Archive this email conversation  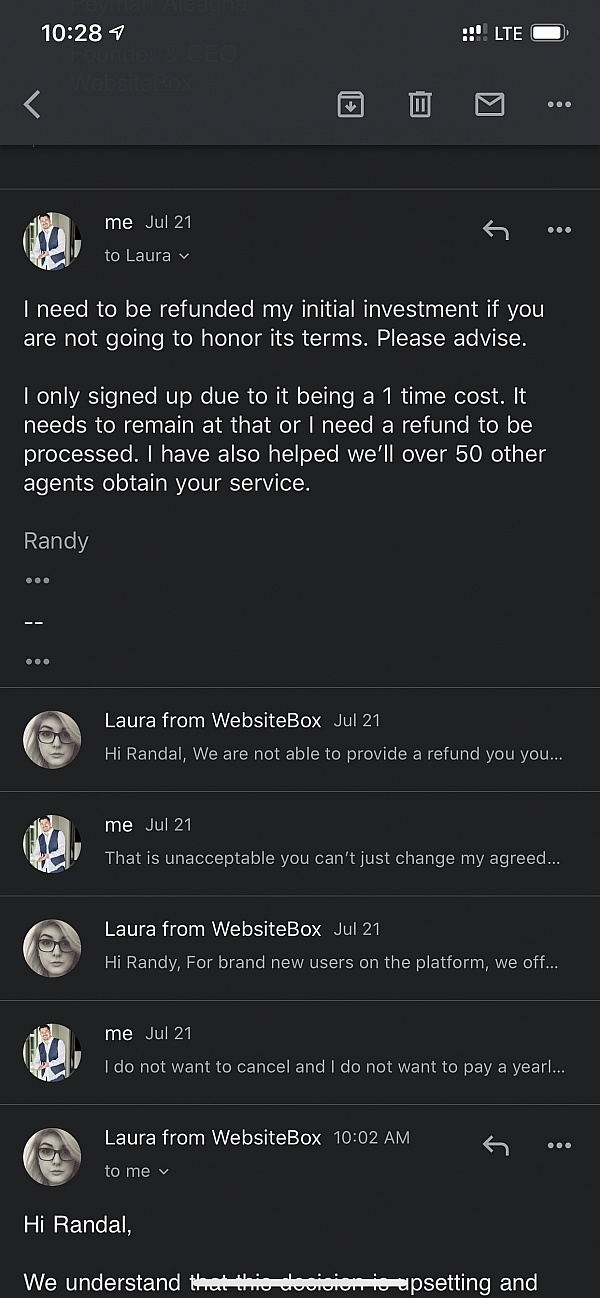350,104
